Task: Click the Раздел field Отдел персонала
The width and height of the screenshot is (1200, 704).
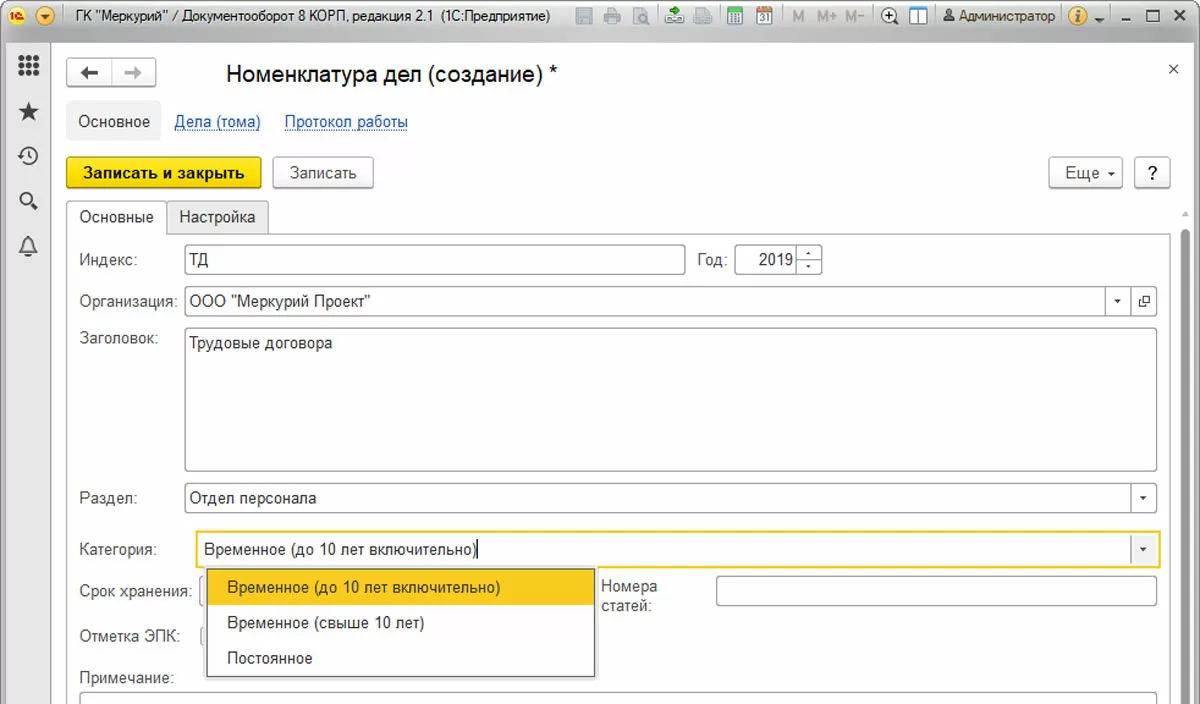Action: [658, 497]
